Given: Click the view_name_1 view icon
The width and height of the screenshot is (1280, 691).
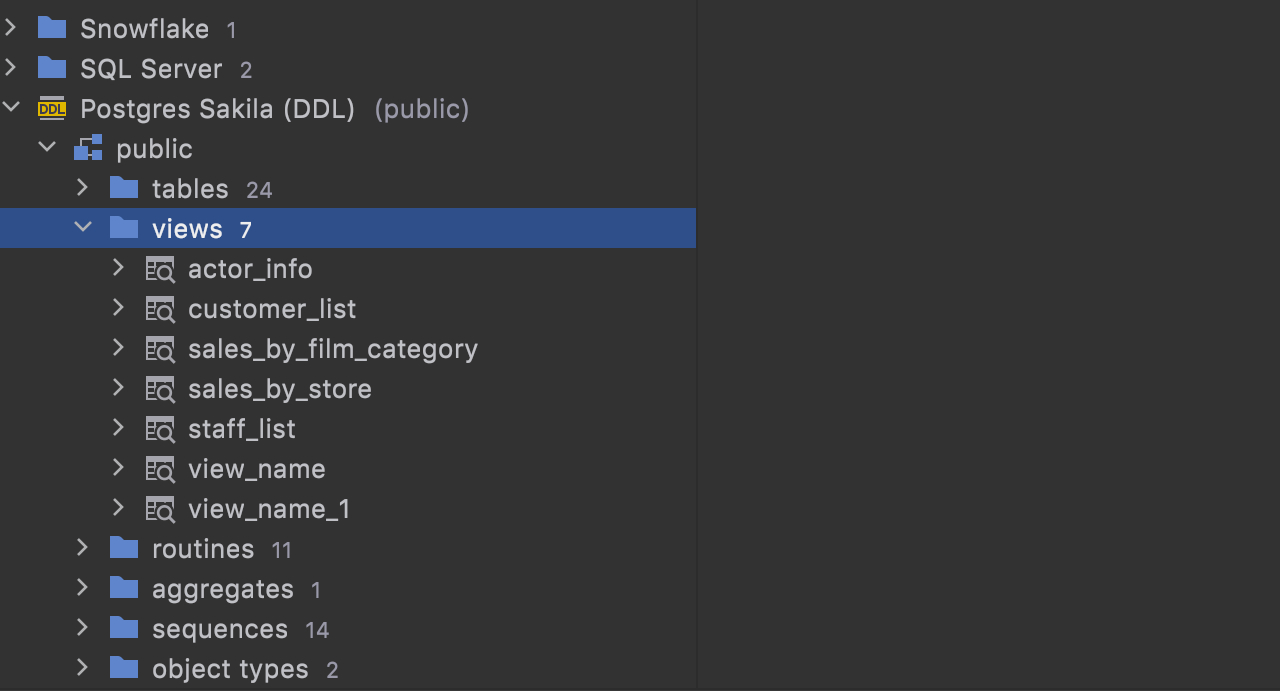Looking at the screenshot, I should 160,509.
